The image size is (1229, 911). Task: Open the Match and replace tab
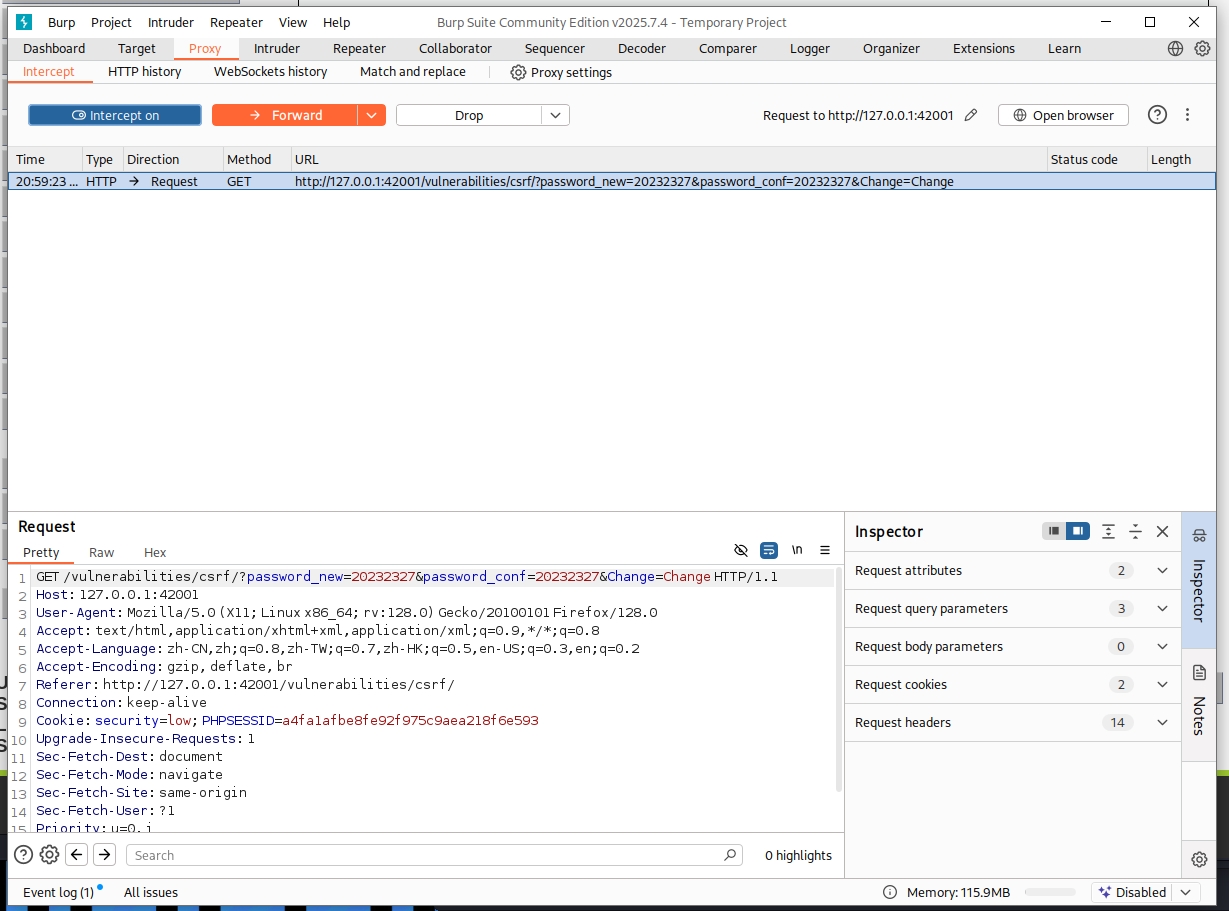pos(413,71)
